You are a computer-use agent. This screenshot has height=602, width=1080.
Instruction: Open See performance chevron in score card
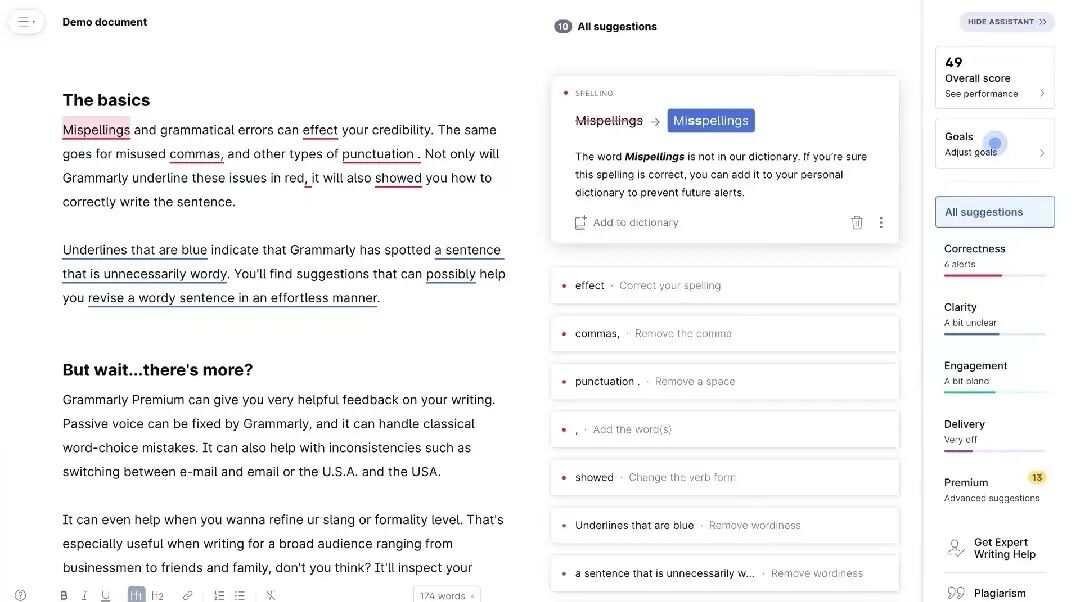1041,94
